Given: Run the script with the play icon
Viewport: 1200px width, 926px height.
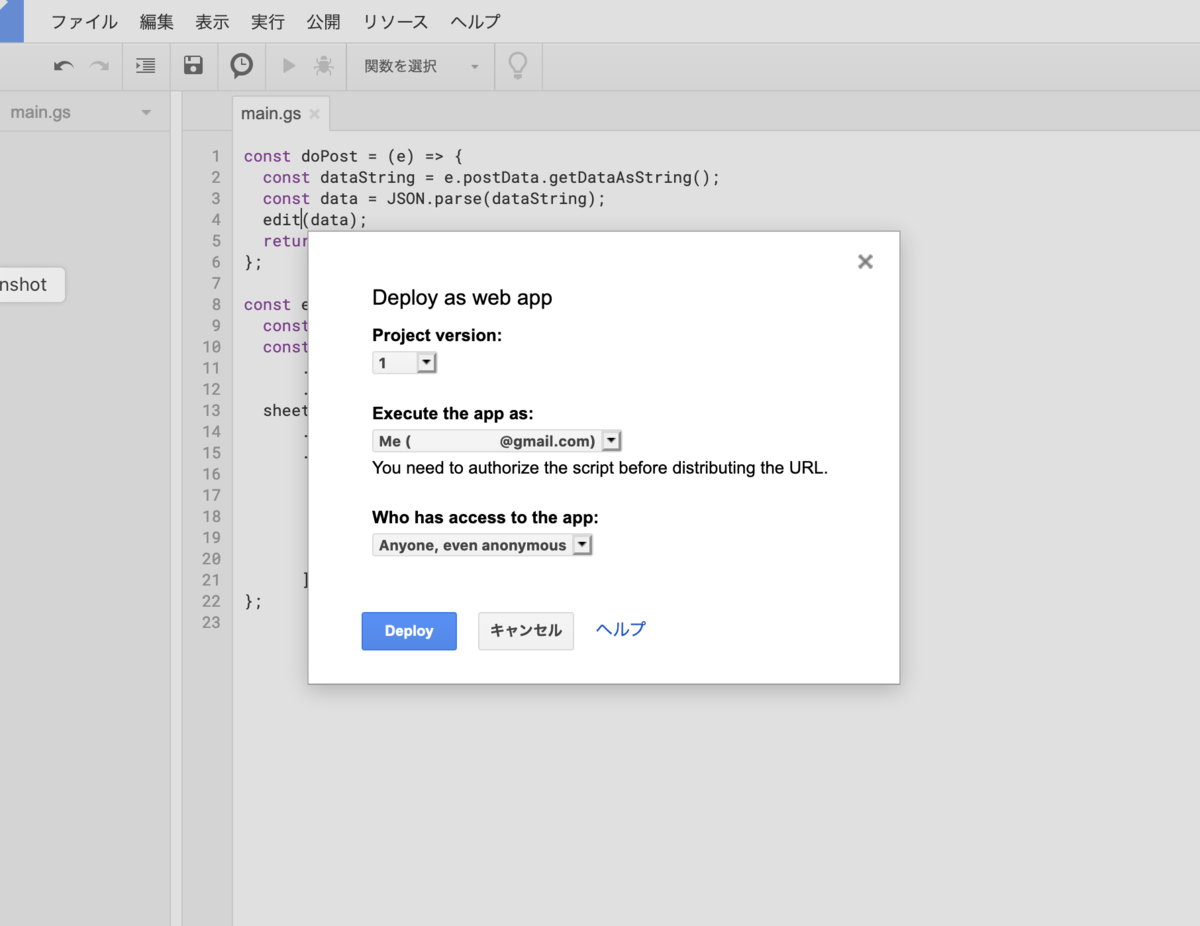Looking at the screenshot, I should click(288, 66).
